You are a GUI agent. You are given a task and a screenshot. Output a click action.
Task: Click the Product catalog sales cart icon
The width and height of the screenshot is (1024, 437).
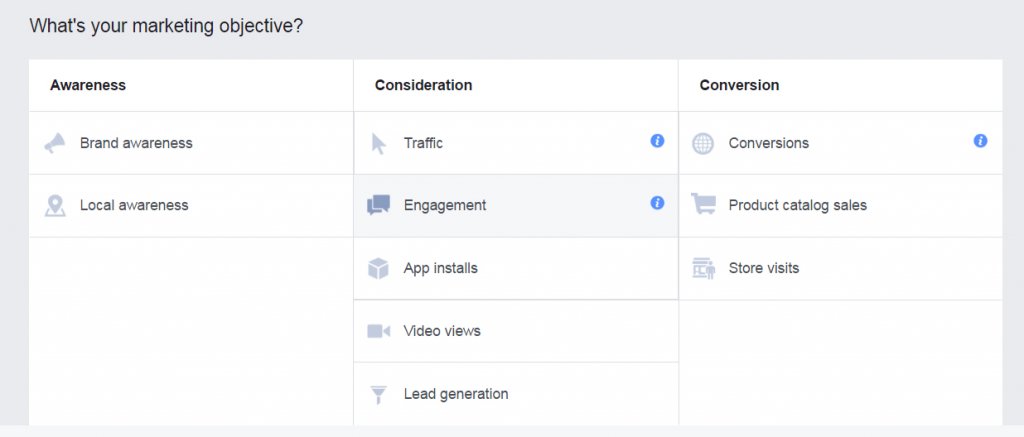(703, 204)
